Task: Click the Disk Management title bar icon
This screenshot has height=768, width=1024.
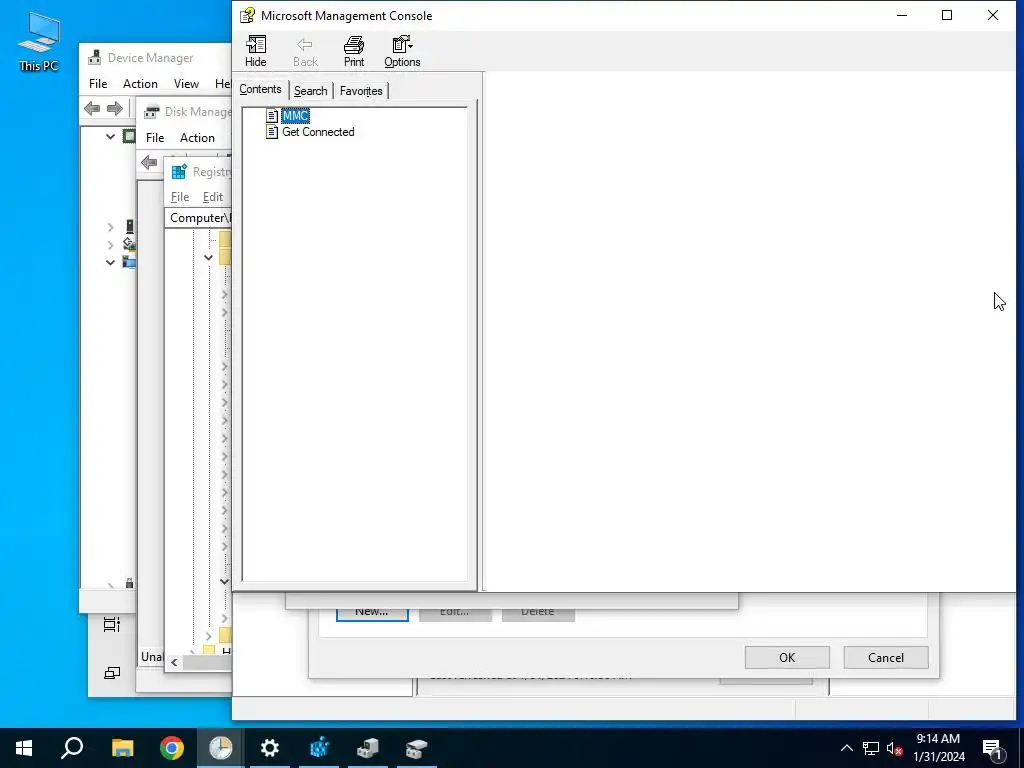Action: point(152,112)
